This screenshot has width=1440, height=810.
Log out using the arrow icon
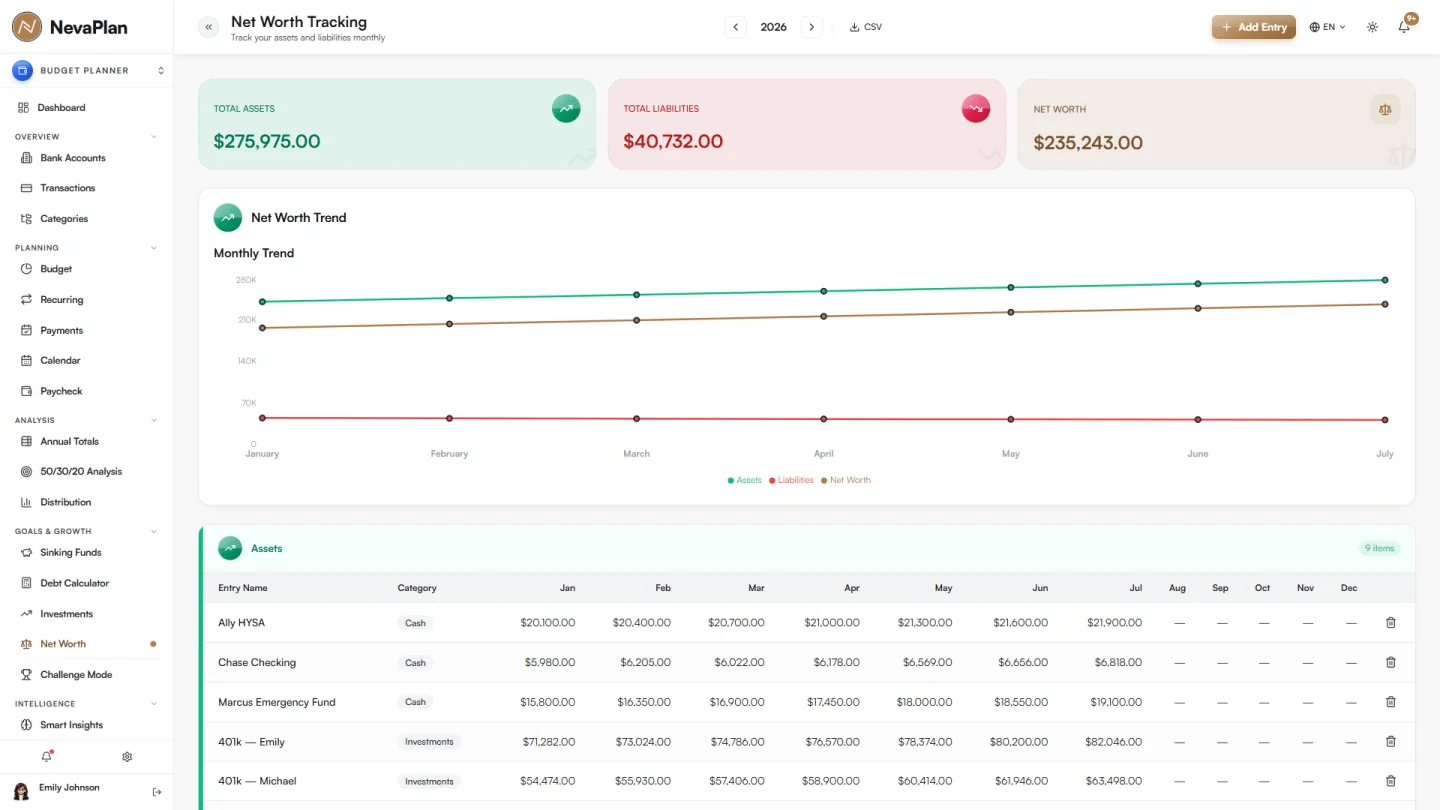[x=157, y=792]
